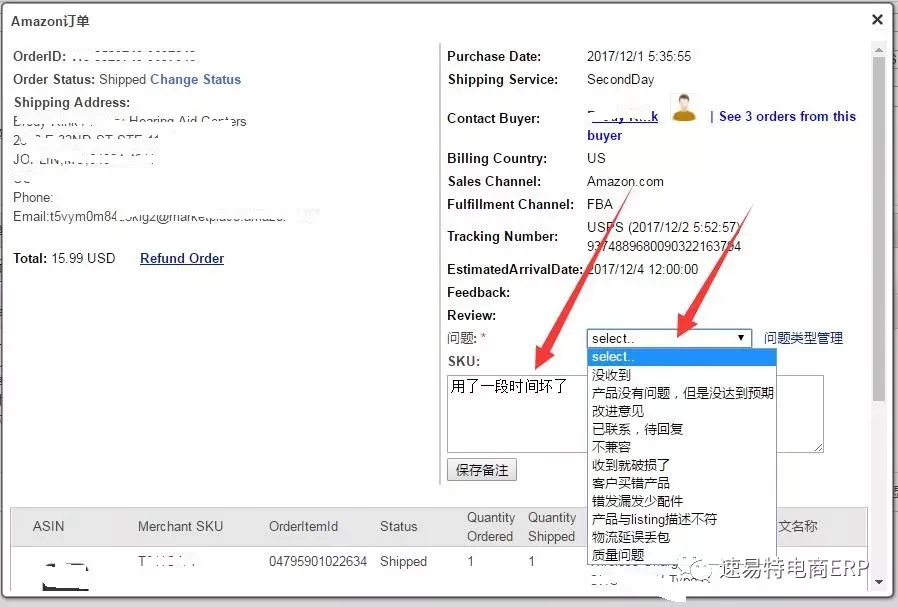Click the Quantity Ordered column header

(491, 527)
